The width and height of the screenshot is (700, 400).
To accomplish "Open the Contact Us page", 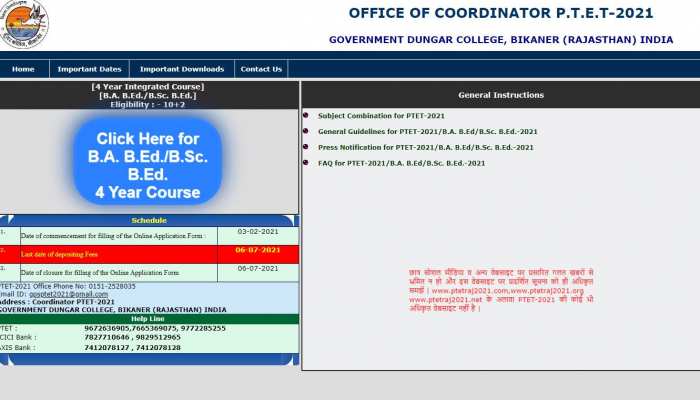I will tap(261, 69).
